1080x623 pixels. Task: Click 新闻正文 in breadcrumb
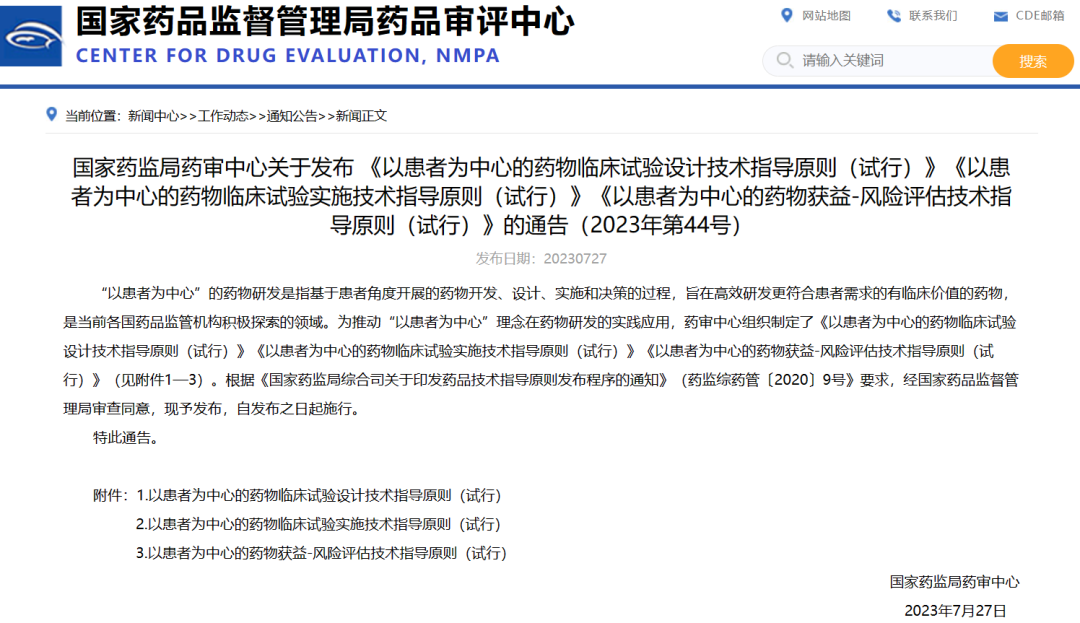[x=361, y=116]
